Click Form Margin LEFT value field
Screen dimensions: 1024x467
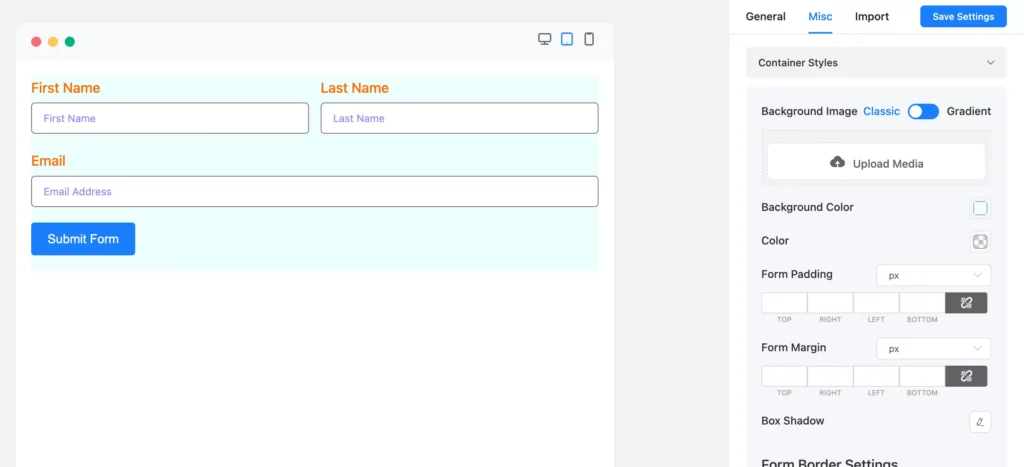click(876, 376)
